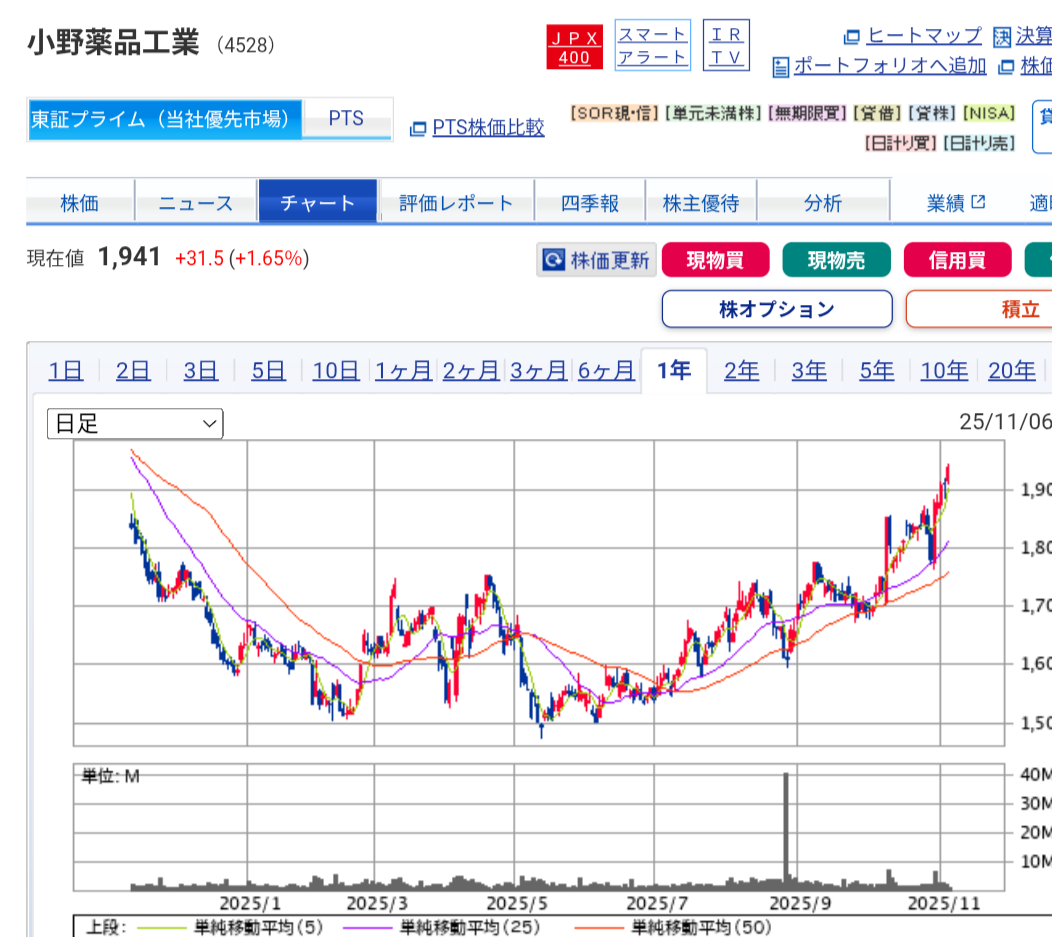Click the [SOR現・信] tag
Screen dimensions: 1052x937
(615, 113)
